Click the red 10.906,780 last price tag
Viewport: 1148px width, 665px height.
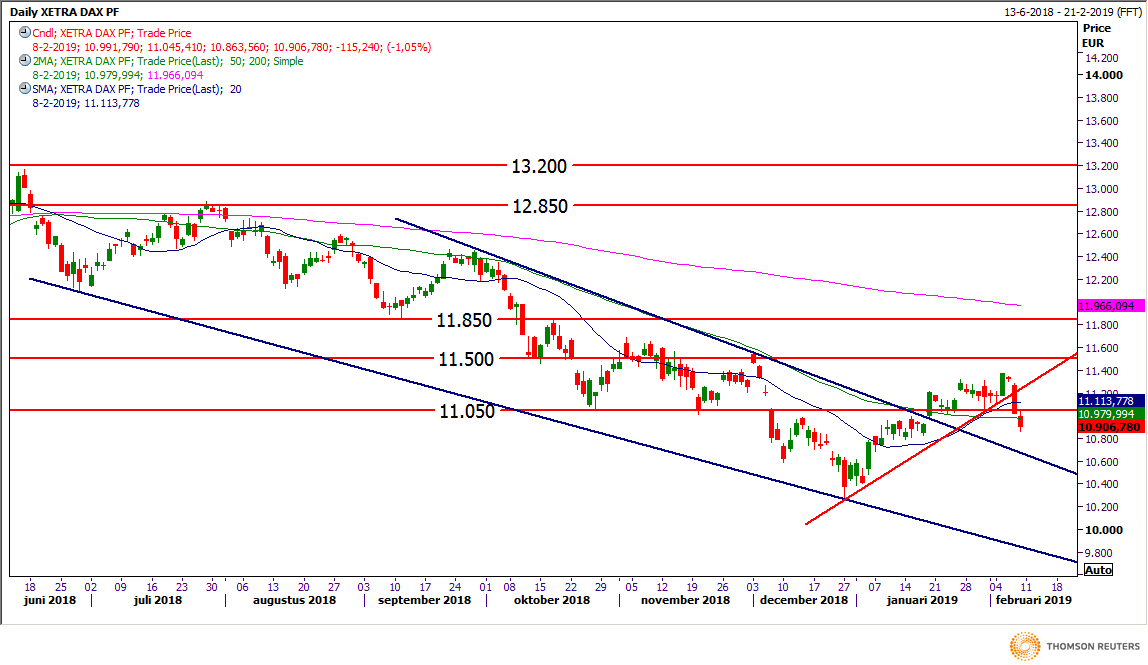tap(1111, 427)
